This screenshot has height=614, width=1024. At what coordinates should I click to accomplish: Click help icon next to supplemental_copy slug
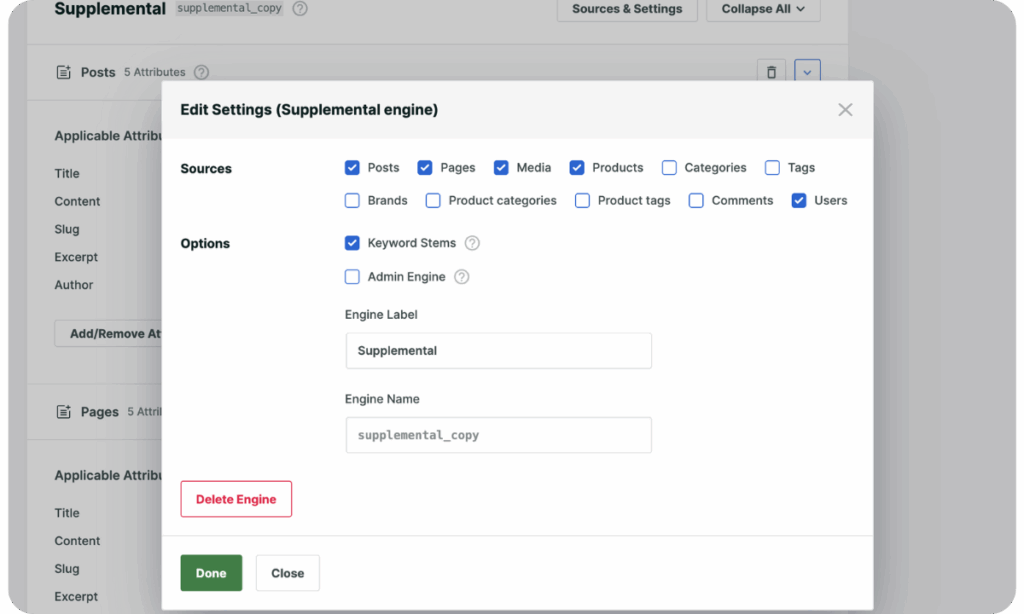300,8
